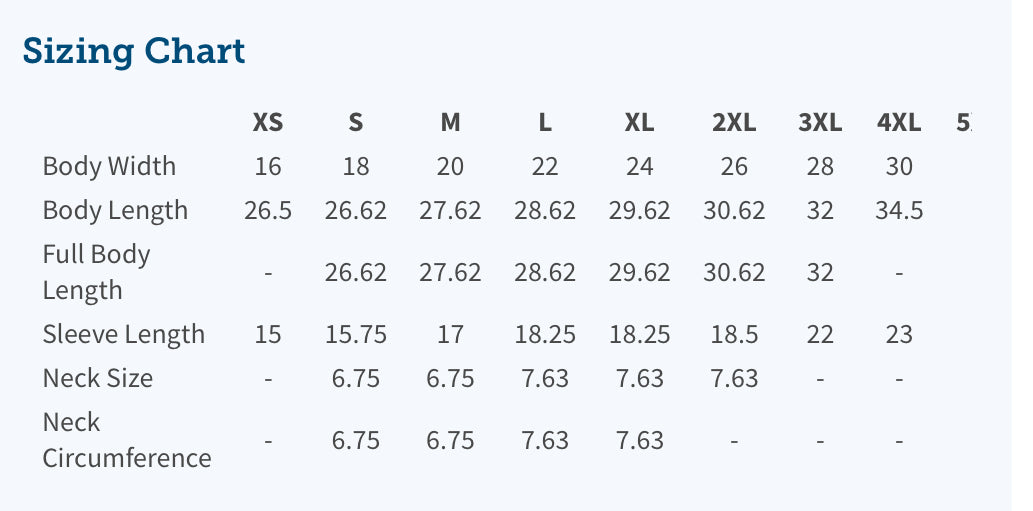1033x511 pixels.
Task: Click the Body Width value 16
Action: pyautogui.click(x=267, y=167)
